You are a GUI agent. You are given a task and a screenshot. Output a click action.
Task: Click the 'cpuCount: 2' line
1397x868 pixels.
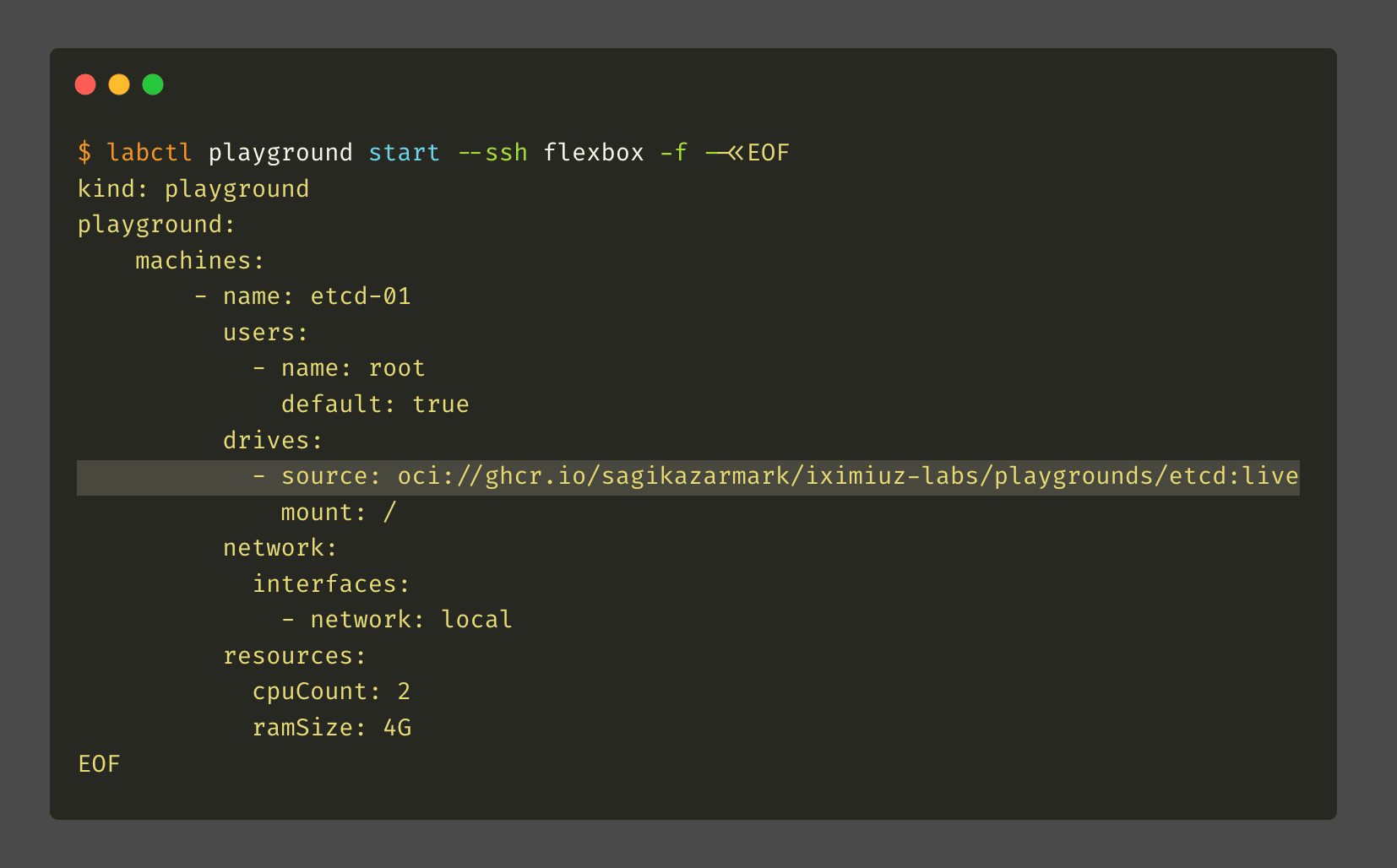pyautogui.click(x=331, y=692)
